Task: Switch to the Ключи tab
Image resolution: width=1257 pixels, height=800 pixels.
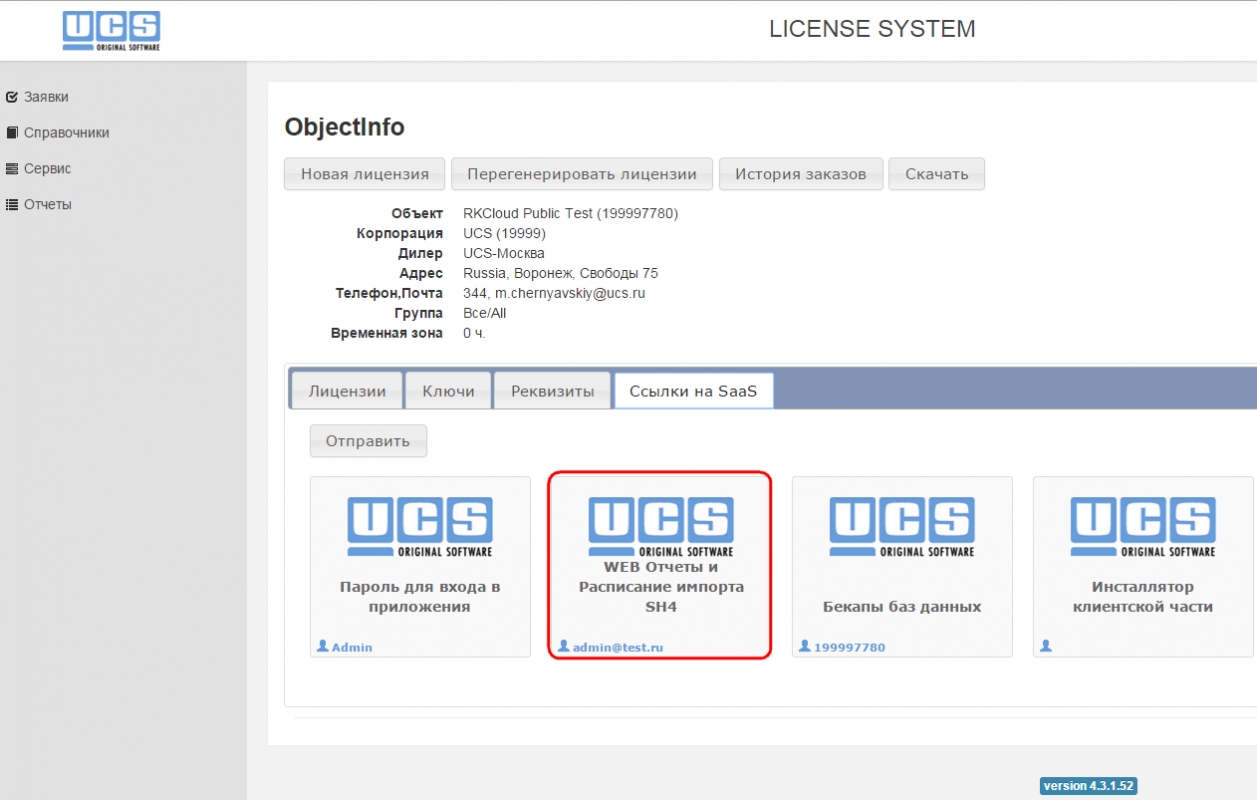Action: pyautogui.click(x=448, y=391)
